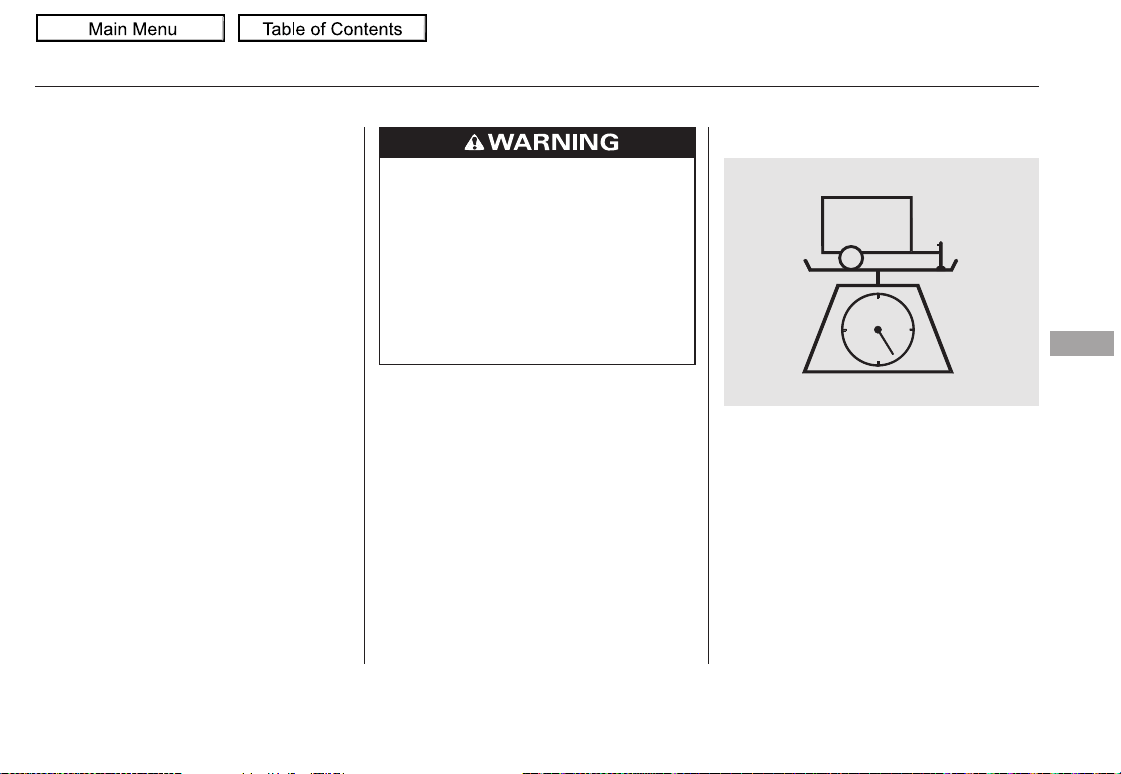Click the warning triangle icon

[x=474, y=142]
